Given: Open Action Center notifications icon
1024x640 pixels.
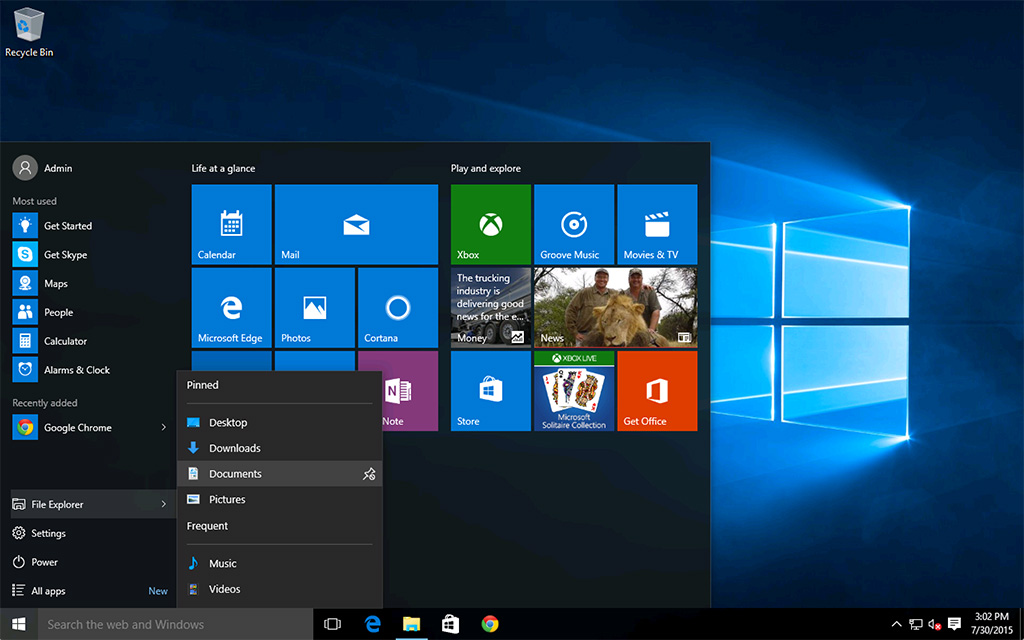Looking at the screenshot, I should pos(954,624).
